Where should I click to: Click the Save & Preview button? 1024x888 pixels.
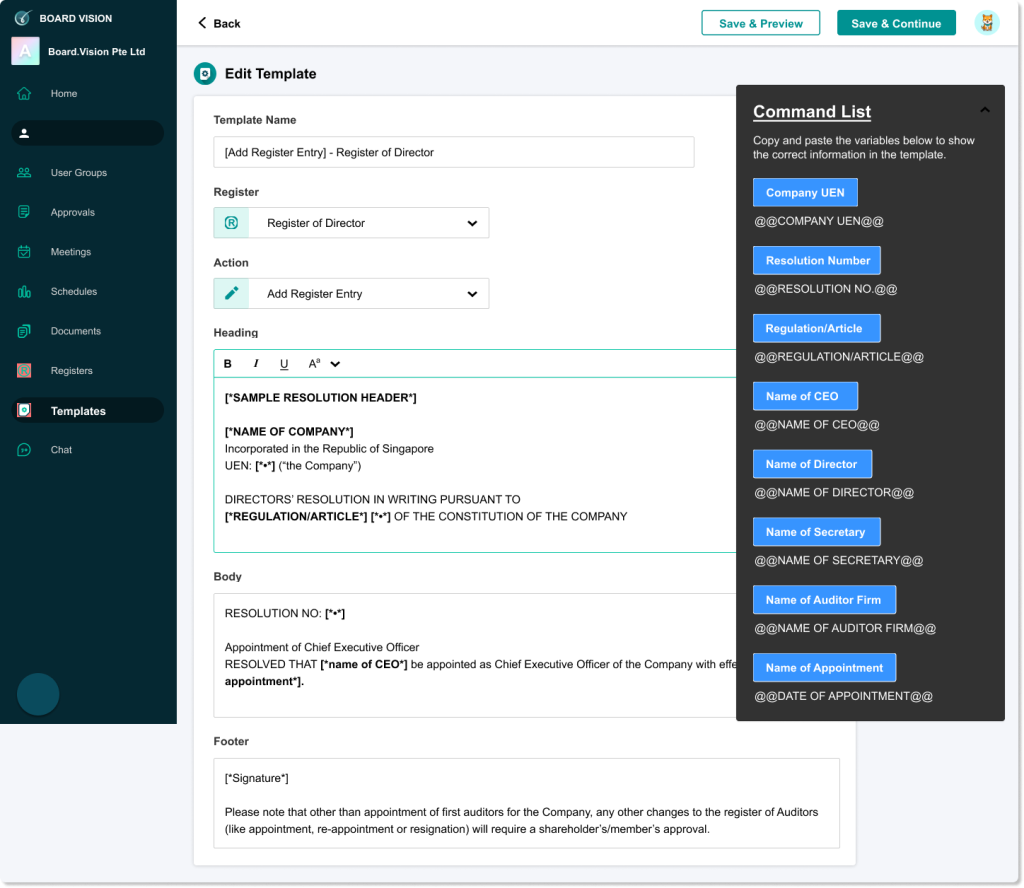pos(760,23)
